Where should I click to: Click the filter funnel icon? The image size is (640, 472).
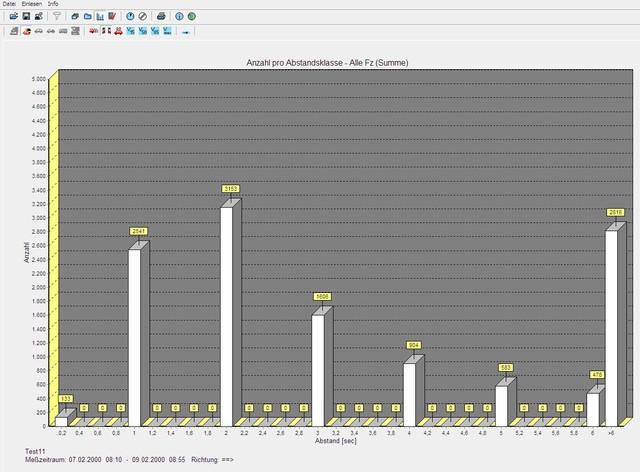click(x=57, y=16)
